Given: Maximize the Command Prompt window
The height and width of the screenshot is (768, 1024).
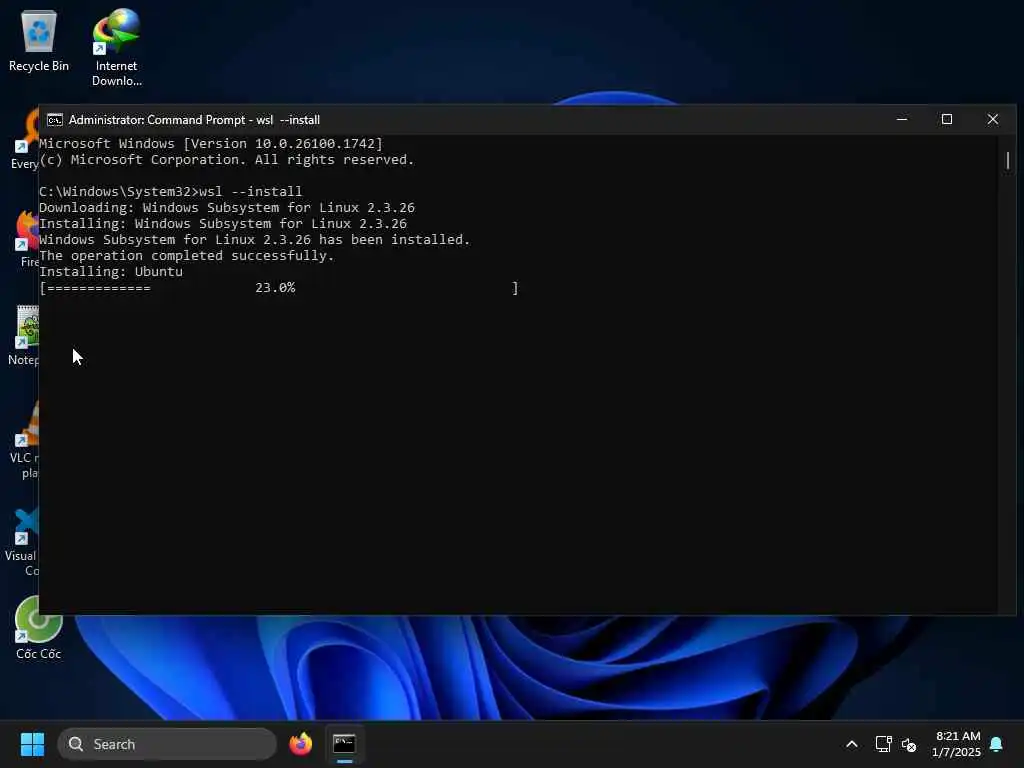Looking at the screenshot, I should pyautogui.click(x=947, y=120).
